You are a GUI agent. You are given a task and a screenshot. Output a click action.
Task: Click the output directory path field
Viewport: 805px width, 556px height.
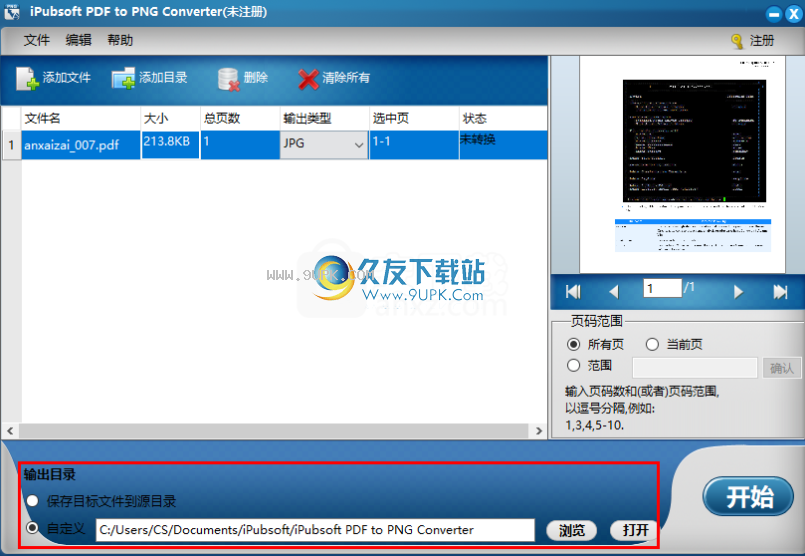pos(315,530)
